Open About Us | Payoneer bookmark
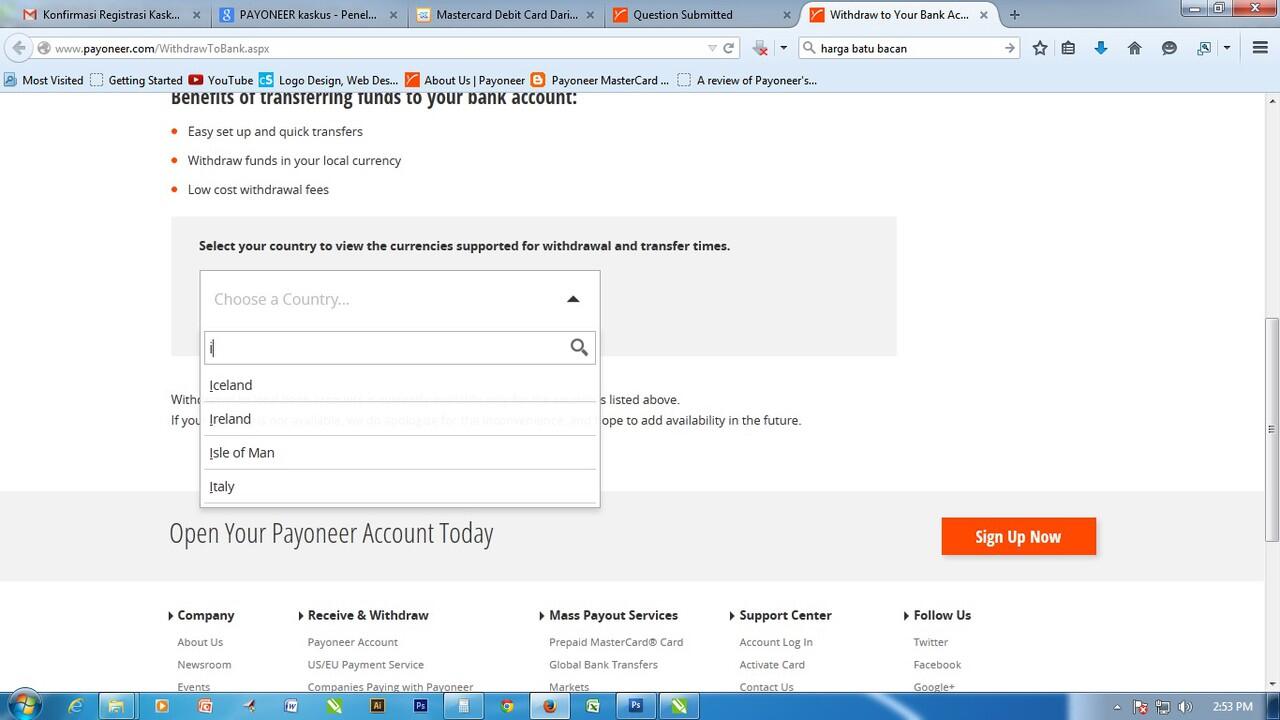Image resolution: width=1280 pixels, height=720 pixels. point(465,80)
